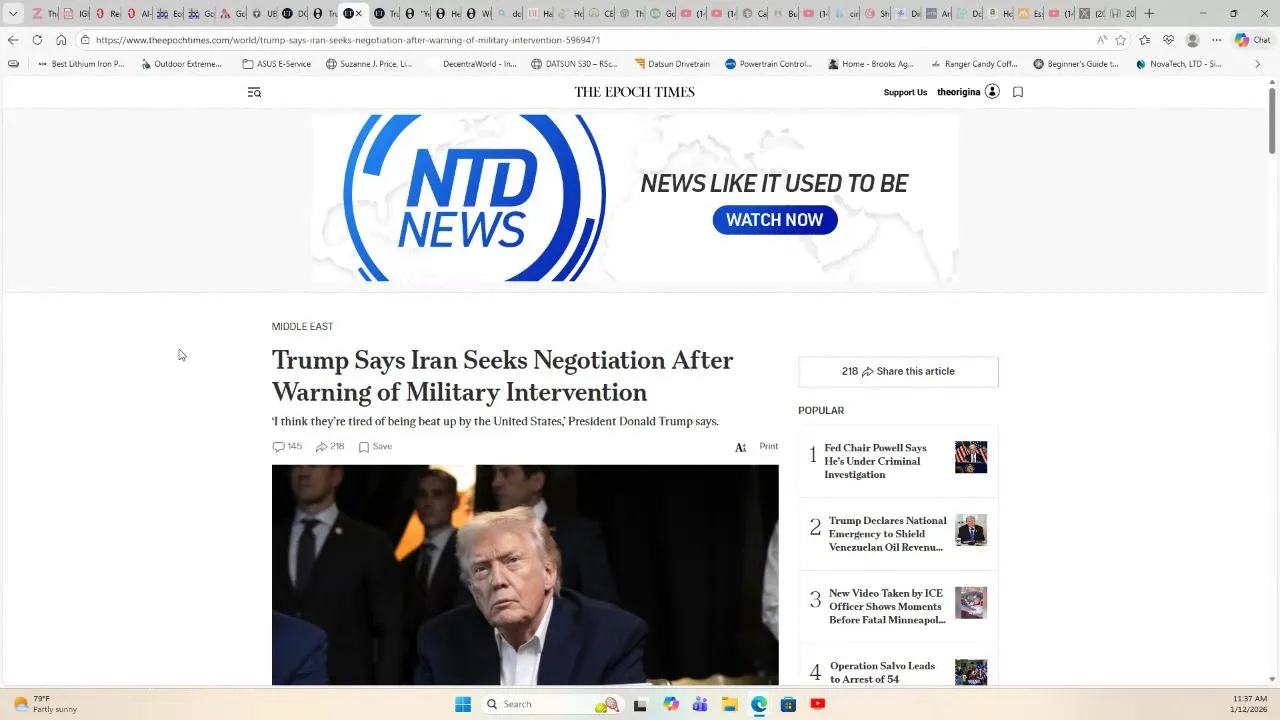
Task: Expand the tab search dropdown arrow
Action: (13, 14)
